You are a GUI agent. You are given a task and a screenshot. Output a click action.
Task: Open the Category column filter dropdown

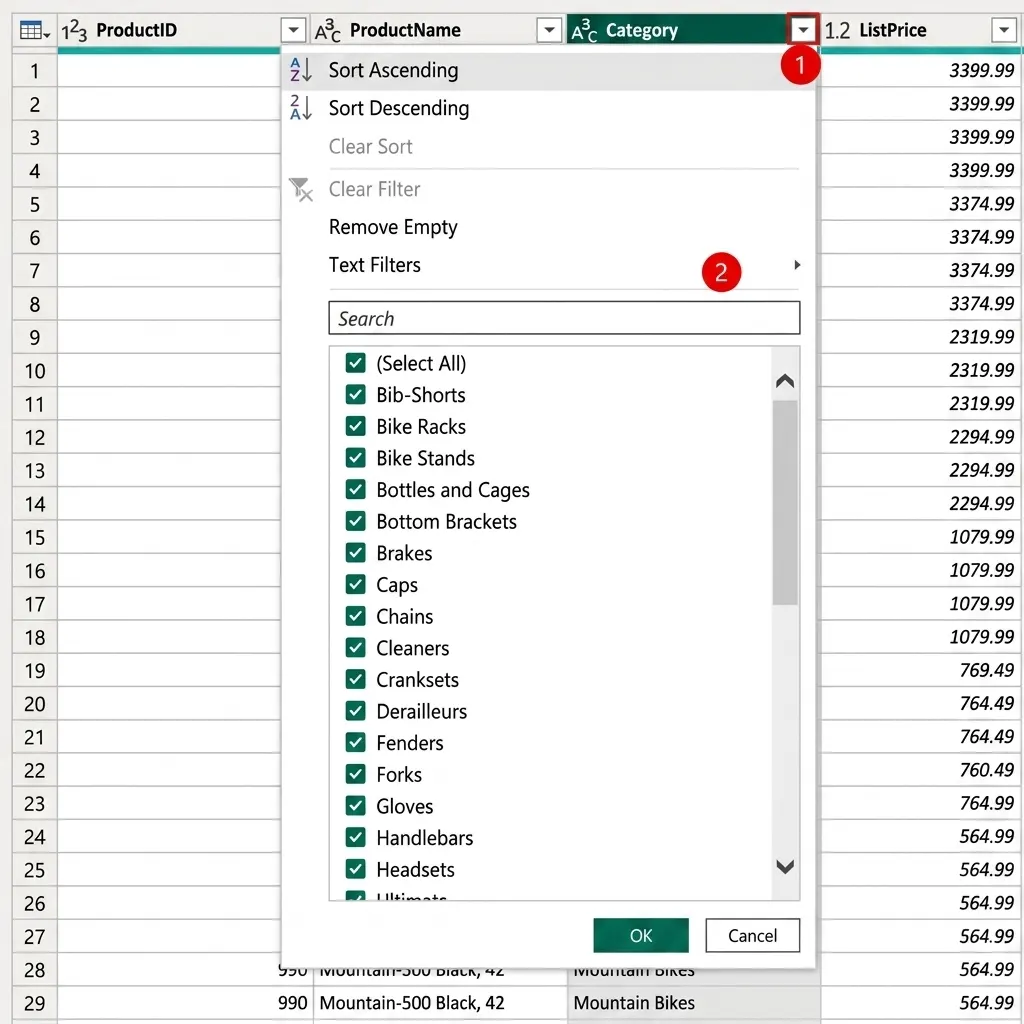[x=803, y=30]
